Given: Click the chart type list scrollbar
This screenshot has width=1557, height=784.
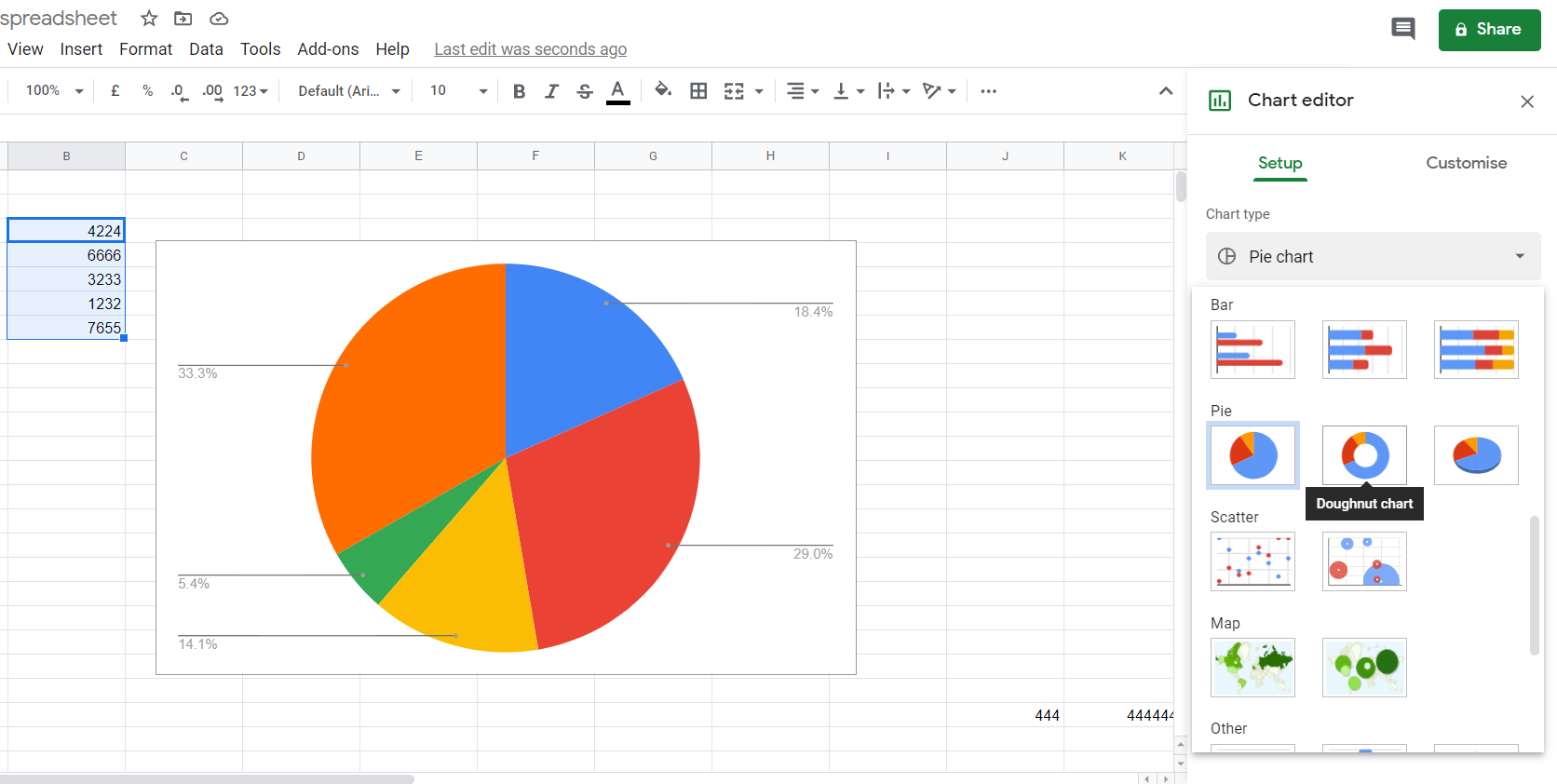Looking at the screenshot, I should (x=1535, y=585).
